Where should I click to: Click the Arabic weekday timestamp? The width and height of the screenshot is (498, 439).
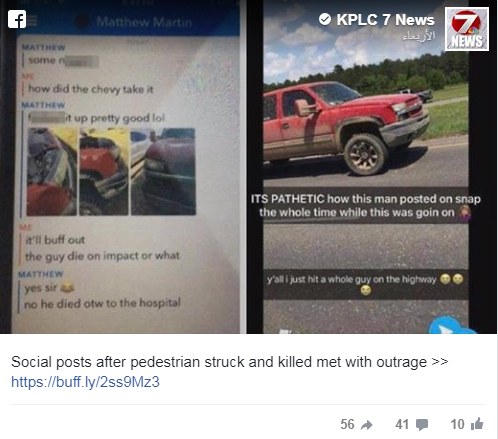click(x=418, y=36)
